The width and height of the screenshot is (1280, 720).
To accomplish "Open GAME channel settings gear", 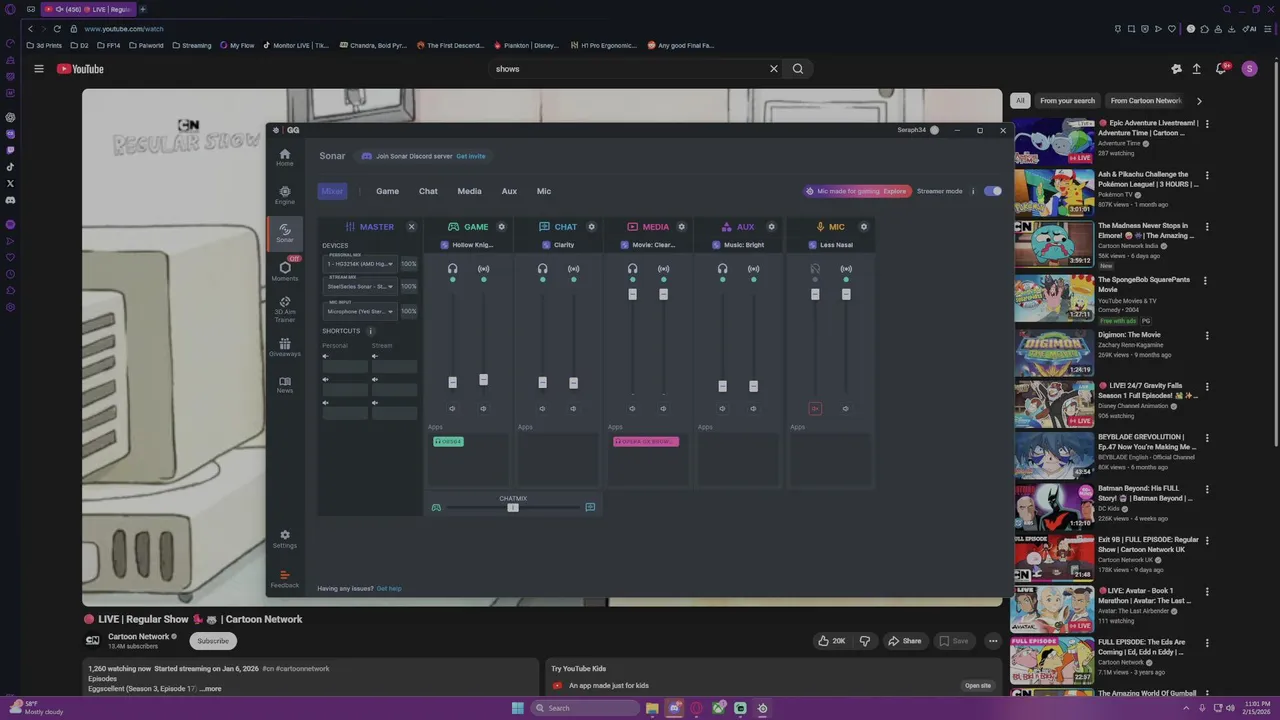I will tap(501, 227).
